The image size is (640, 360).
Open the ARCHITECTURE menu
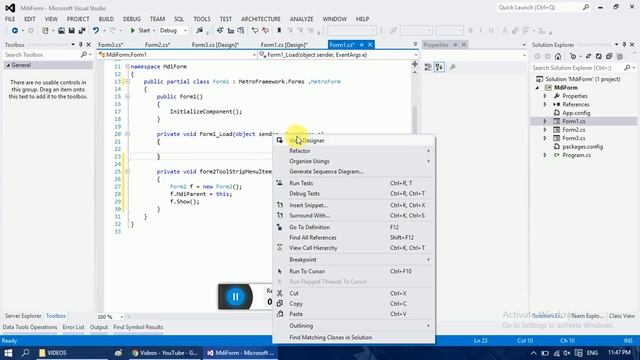point(261,19)
